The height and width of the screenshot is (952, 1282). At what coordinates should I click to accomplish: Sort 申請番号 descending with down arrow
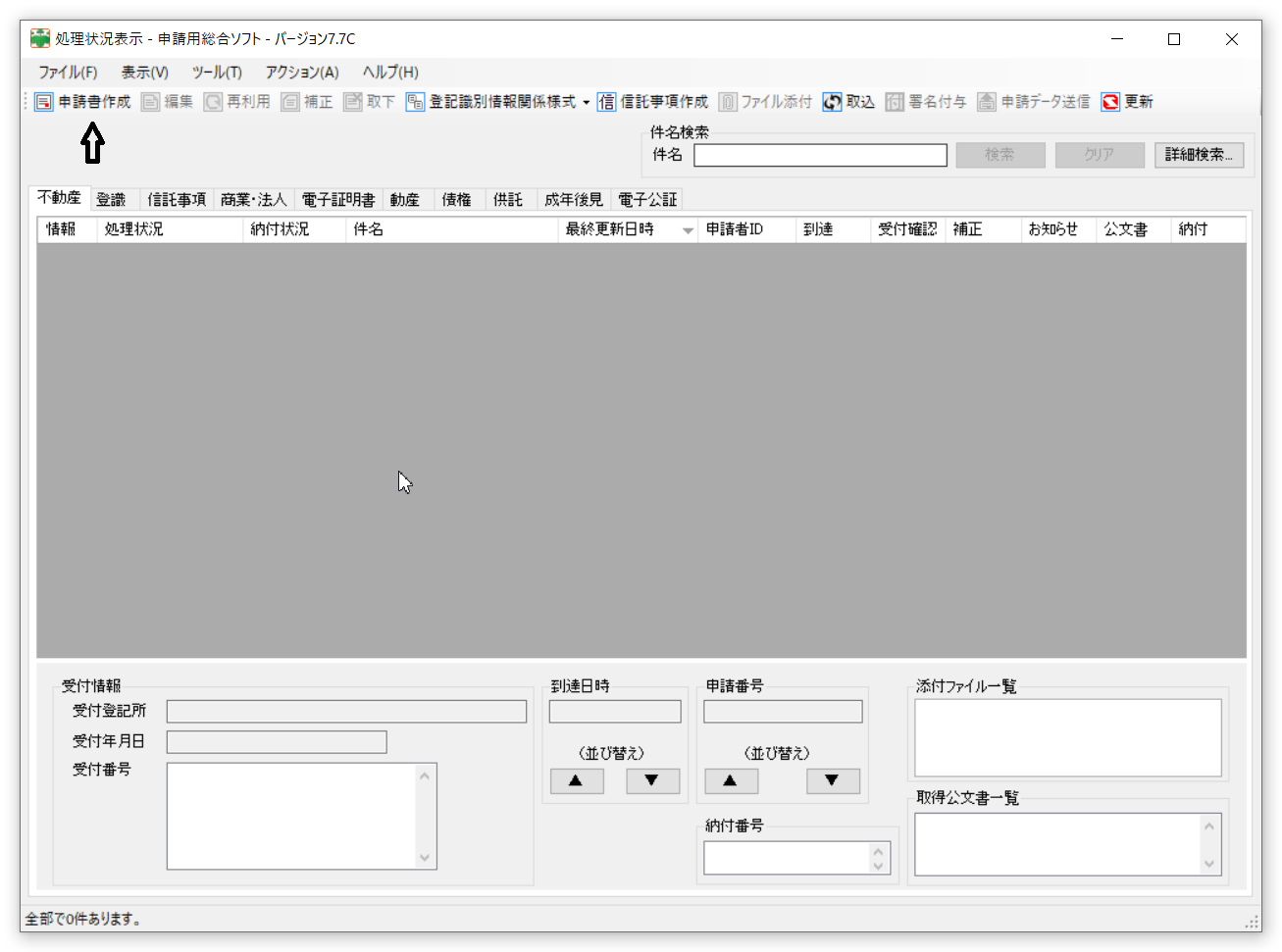[832, 780]
